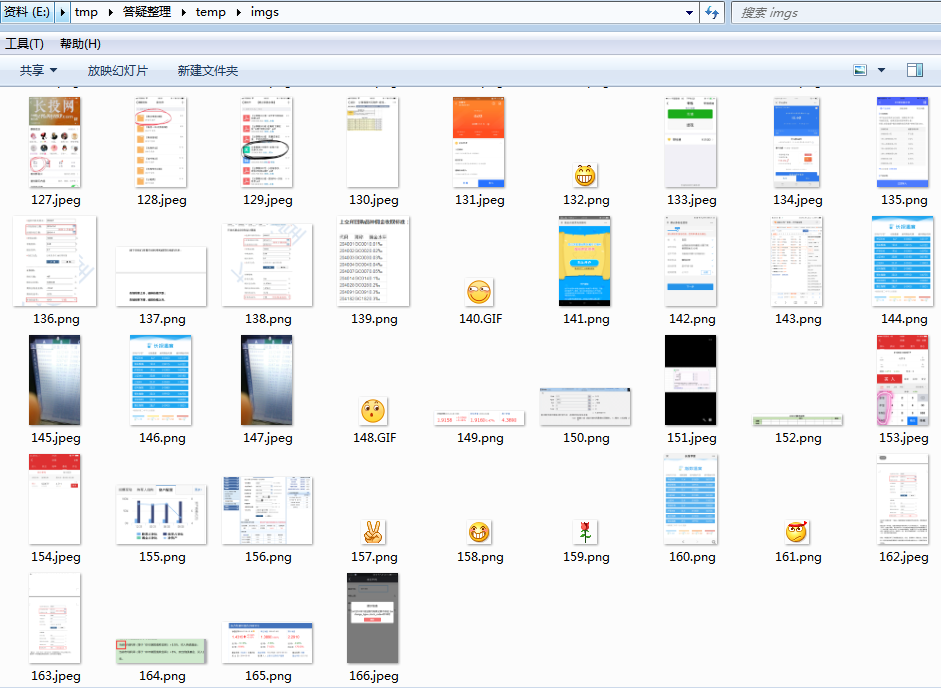Select the 137.png thumbnail
Image resolution: width=941 pixels, height=688 pixels.
click(161, 276)
